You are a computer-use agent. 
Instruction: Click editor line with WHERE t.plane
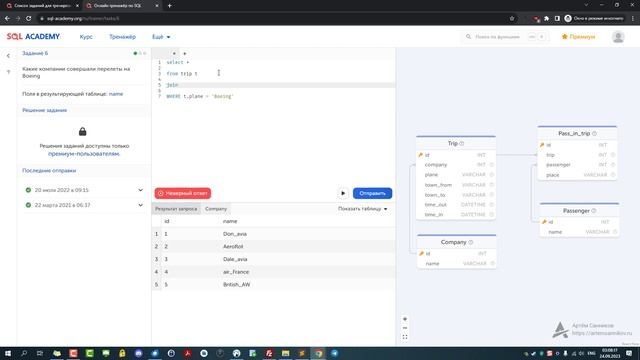[200, 96]
